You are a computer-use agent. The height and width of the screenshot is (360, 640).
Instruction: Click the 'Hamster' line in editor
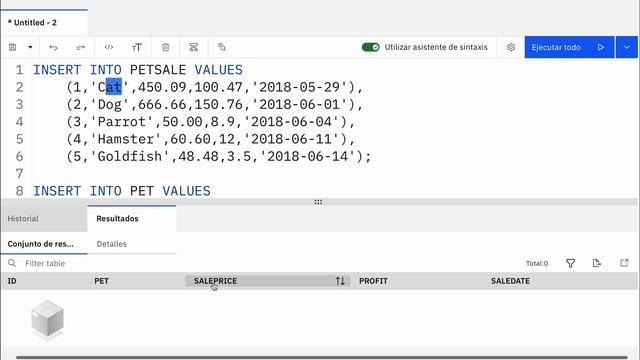click(210, 139)
